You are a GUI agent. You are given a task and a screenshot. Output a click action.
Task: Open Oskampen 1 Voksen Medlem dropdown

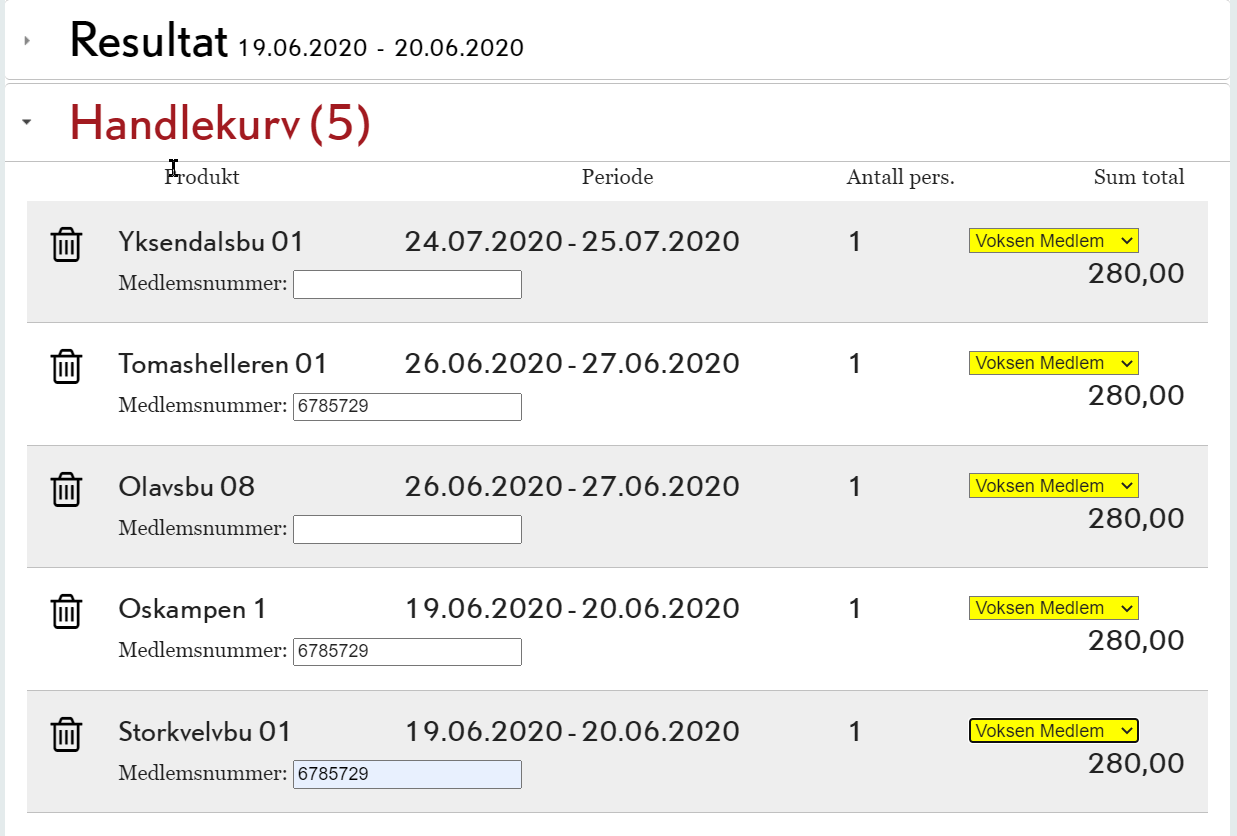[1053, 608]
